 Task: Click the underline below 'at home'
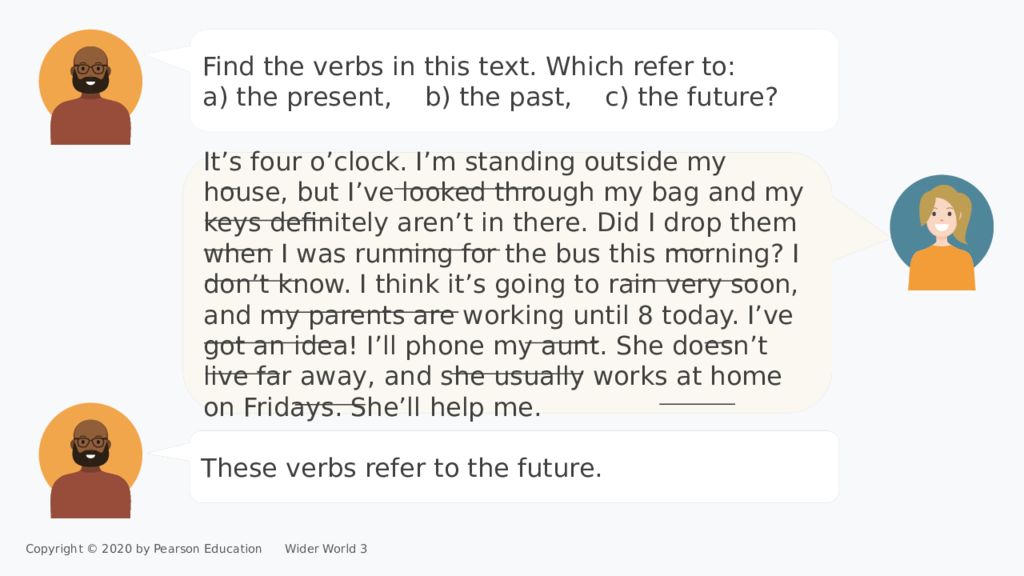(697, 404)
